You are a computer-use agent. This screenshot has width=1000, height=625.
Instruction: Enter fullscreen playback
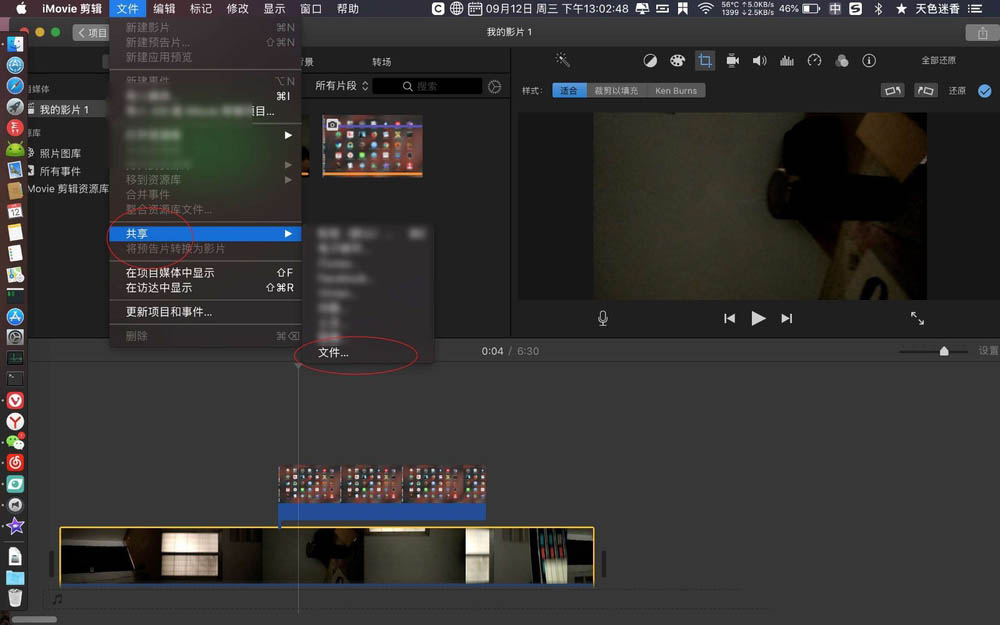click(917, 318)
